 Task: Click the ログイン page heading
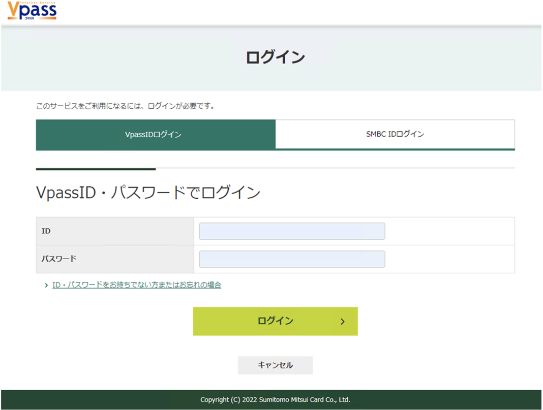coord(275,57)
